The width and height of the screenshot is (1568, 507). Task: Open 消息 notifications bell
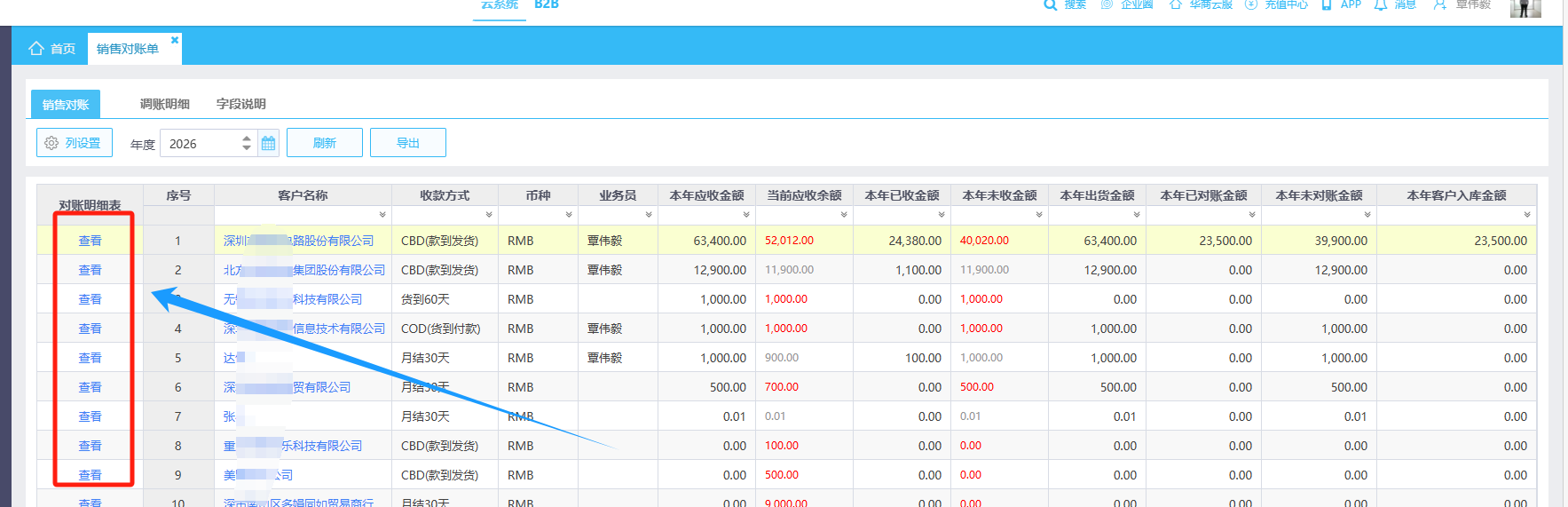[x=1381, y=4]
